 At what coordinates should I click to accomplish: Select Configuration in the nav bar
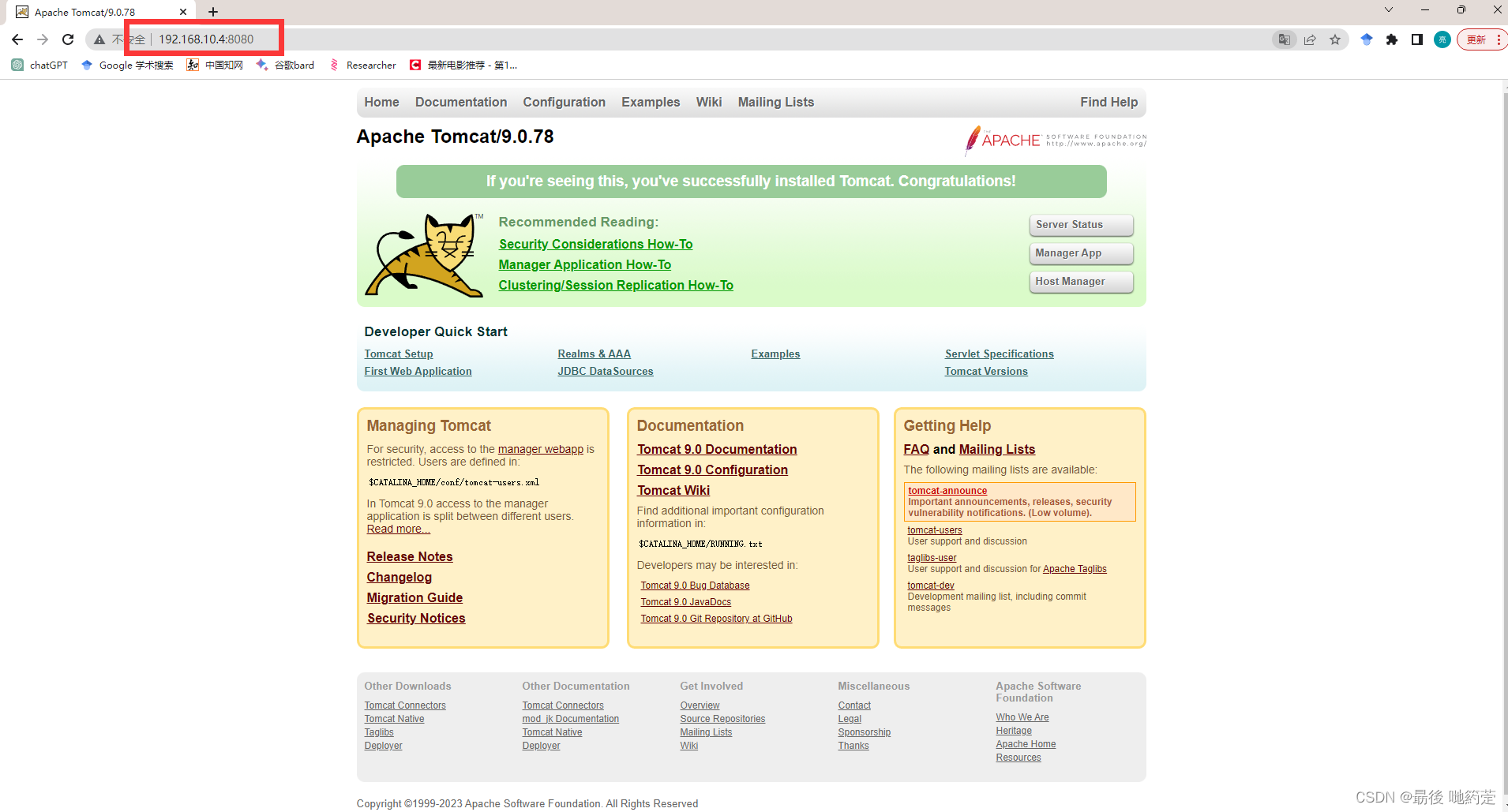click(x=564, y=102)
